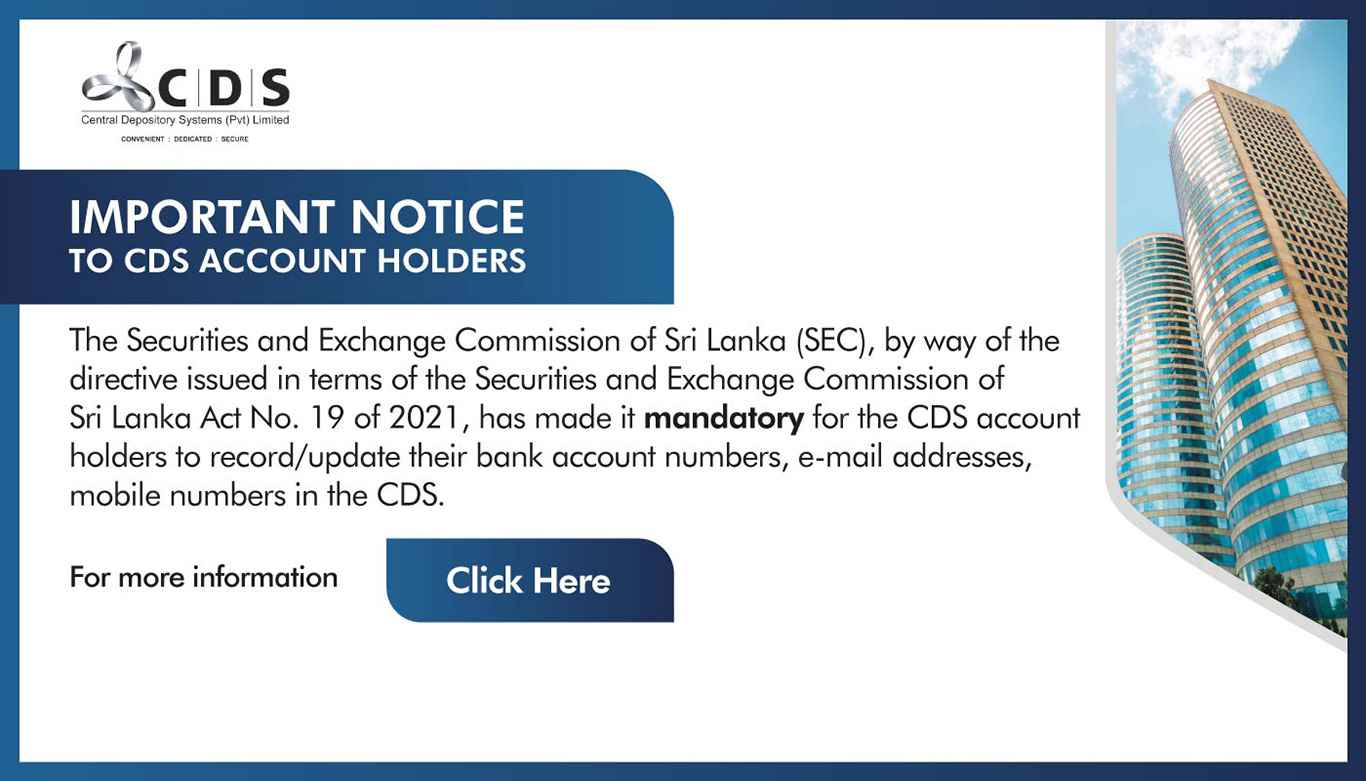Click the IMPORTANT NOTICE heading

[297, 218]
